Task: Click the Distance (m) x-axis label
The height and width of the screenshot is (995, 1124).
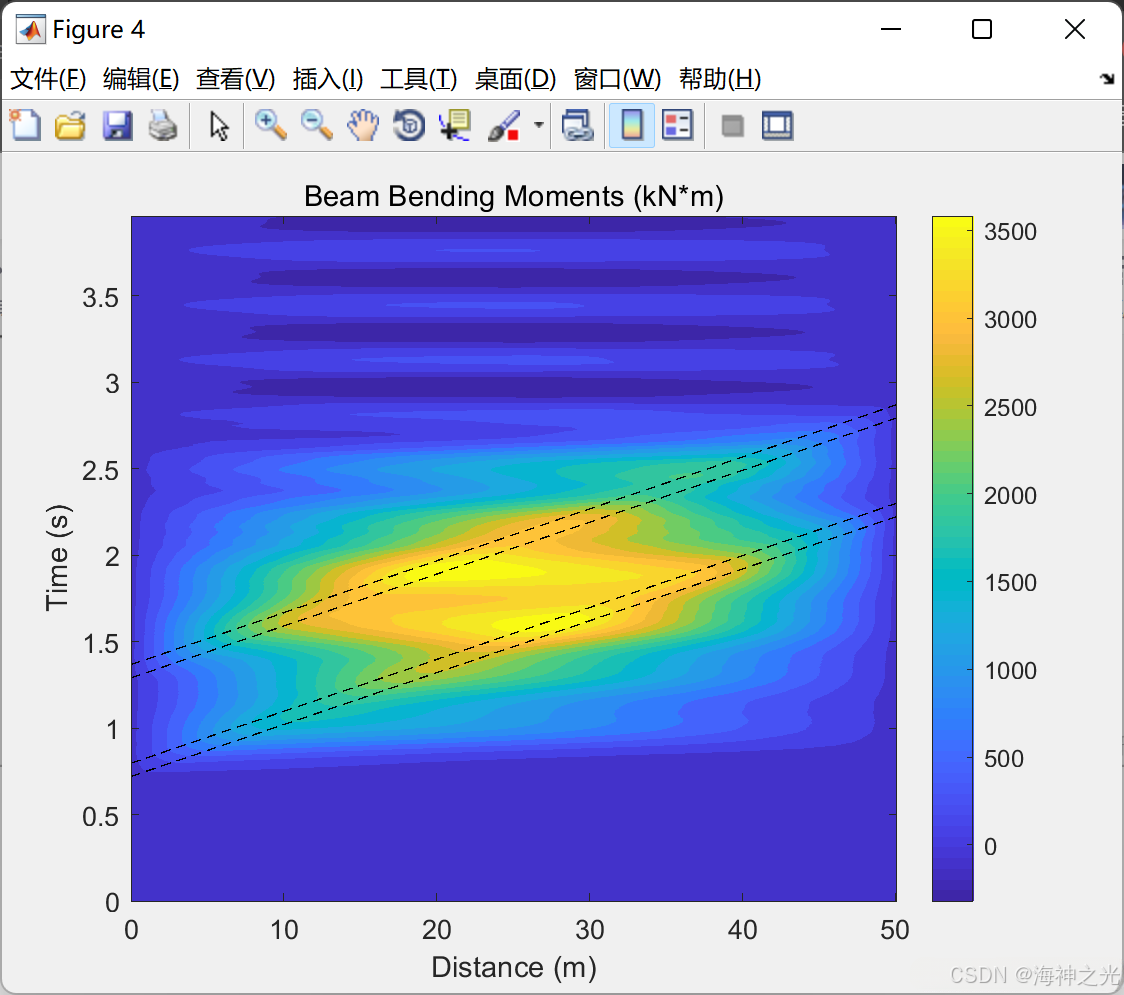Action: [514, 967]
